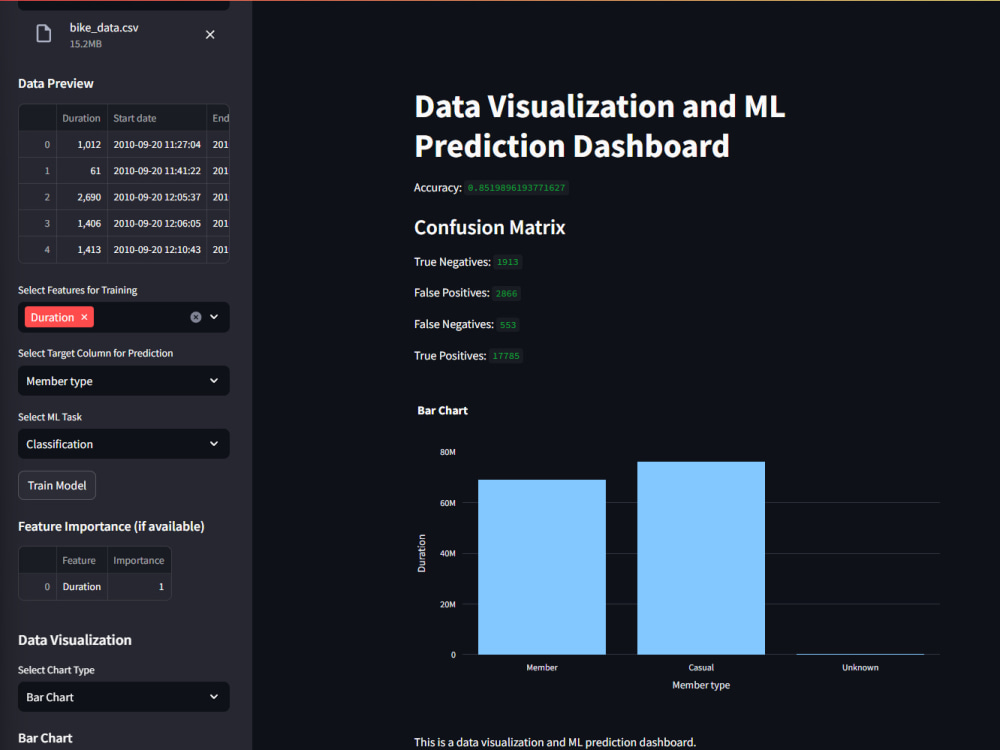Select the 1,012 duration cell

pos(82,145)
